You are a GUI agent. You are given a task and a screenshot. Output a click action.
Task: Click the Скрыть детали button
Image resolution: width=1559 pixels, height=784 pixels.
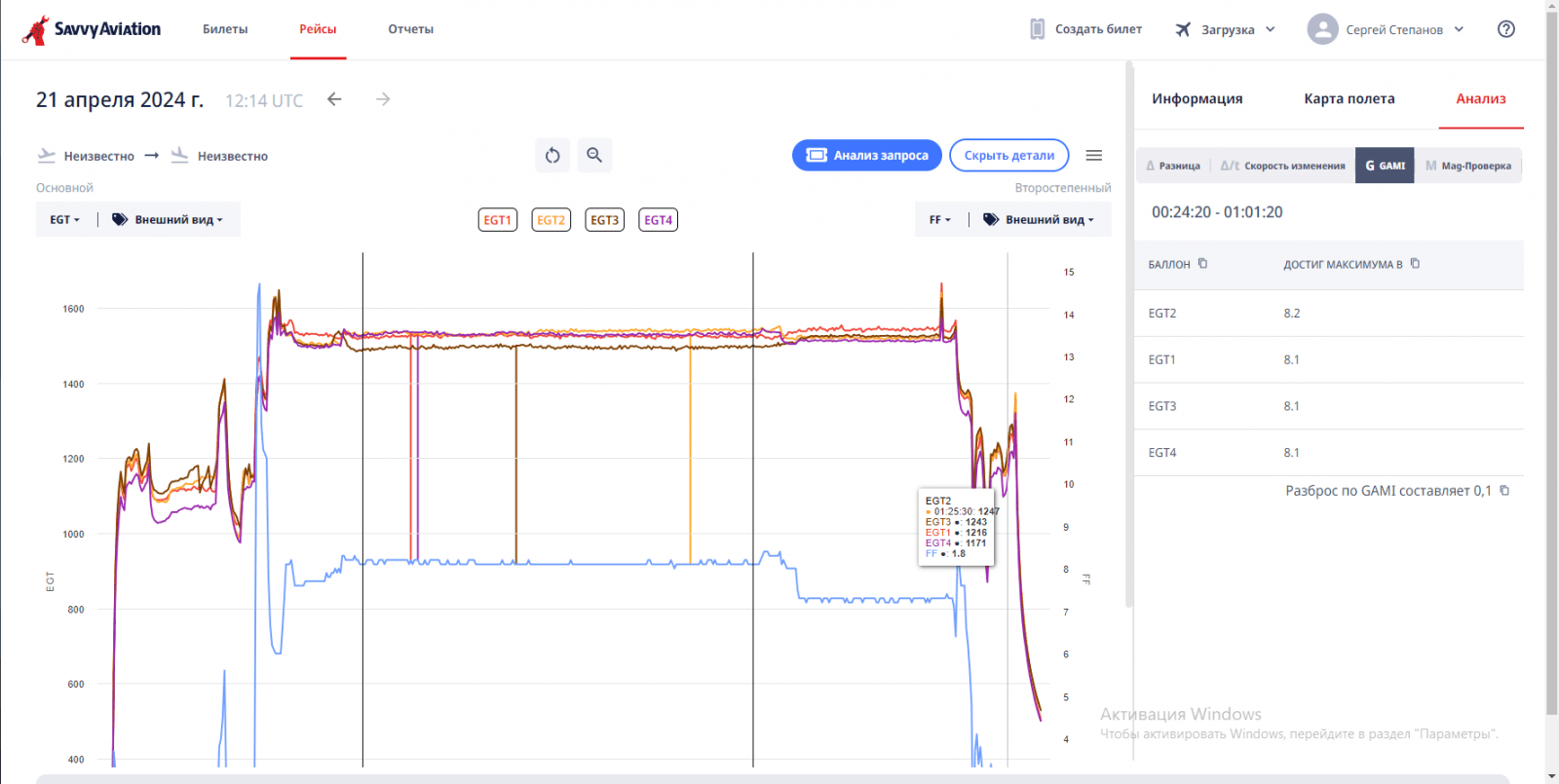click(x=1008, y=156)
